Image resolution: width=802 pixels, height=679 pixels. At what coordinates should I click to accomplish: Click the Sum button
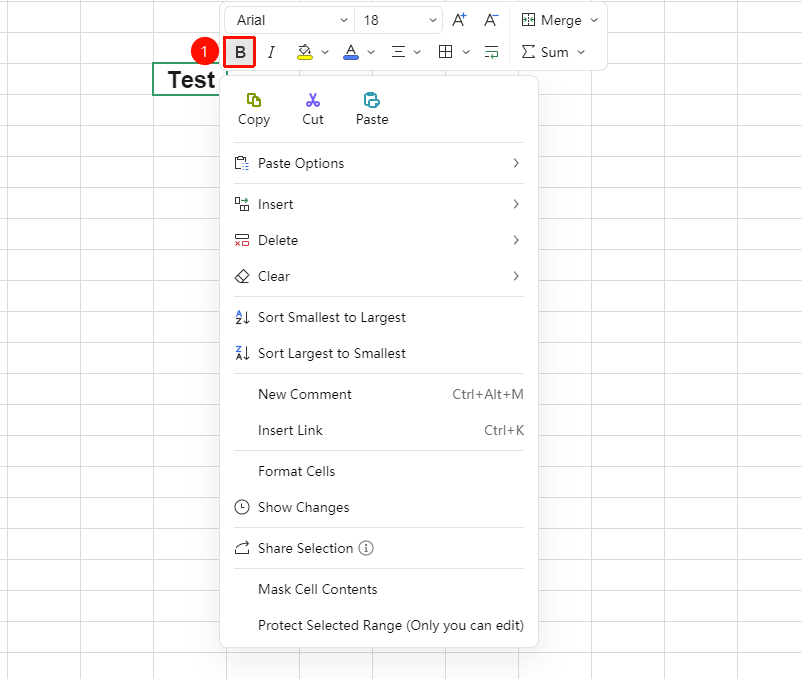click(x=545, y=52)
